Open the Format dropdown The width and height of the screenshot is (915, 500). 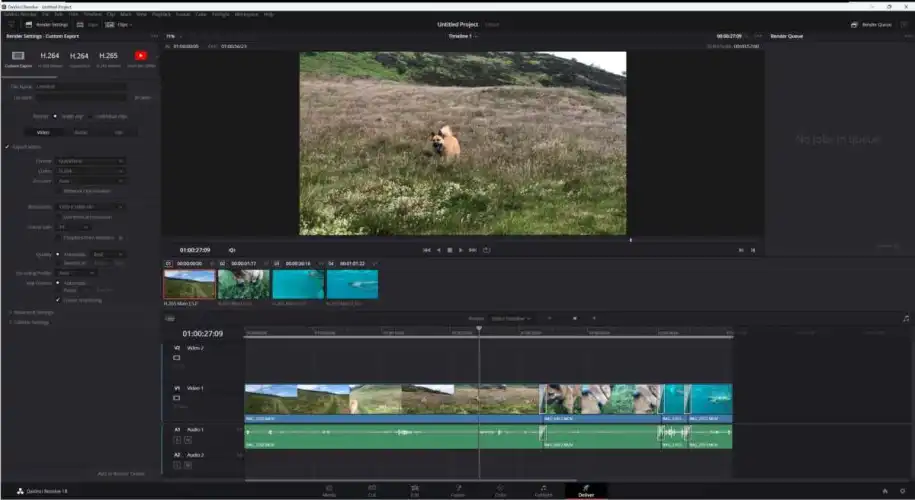pos(91,160)
